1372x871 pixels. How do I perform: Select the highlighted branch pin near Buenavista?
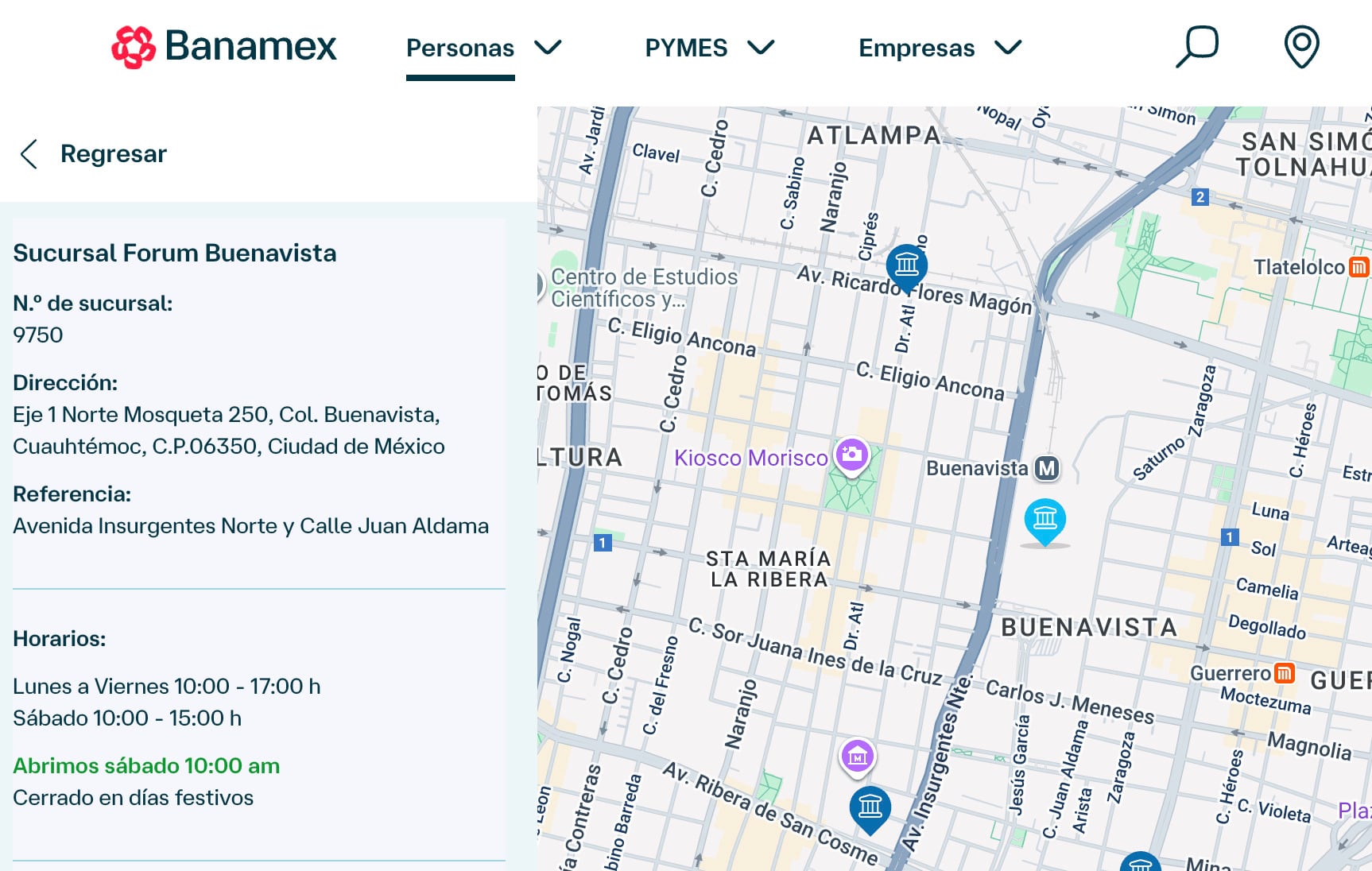pyautogui.click(x=1045, y=521)
